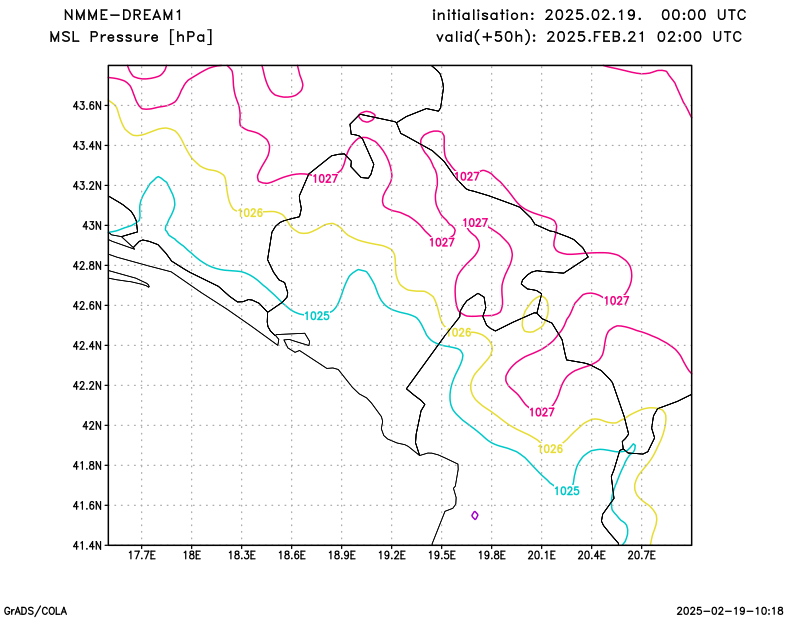Click the 20.7E longitude axis label

642,555
